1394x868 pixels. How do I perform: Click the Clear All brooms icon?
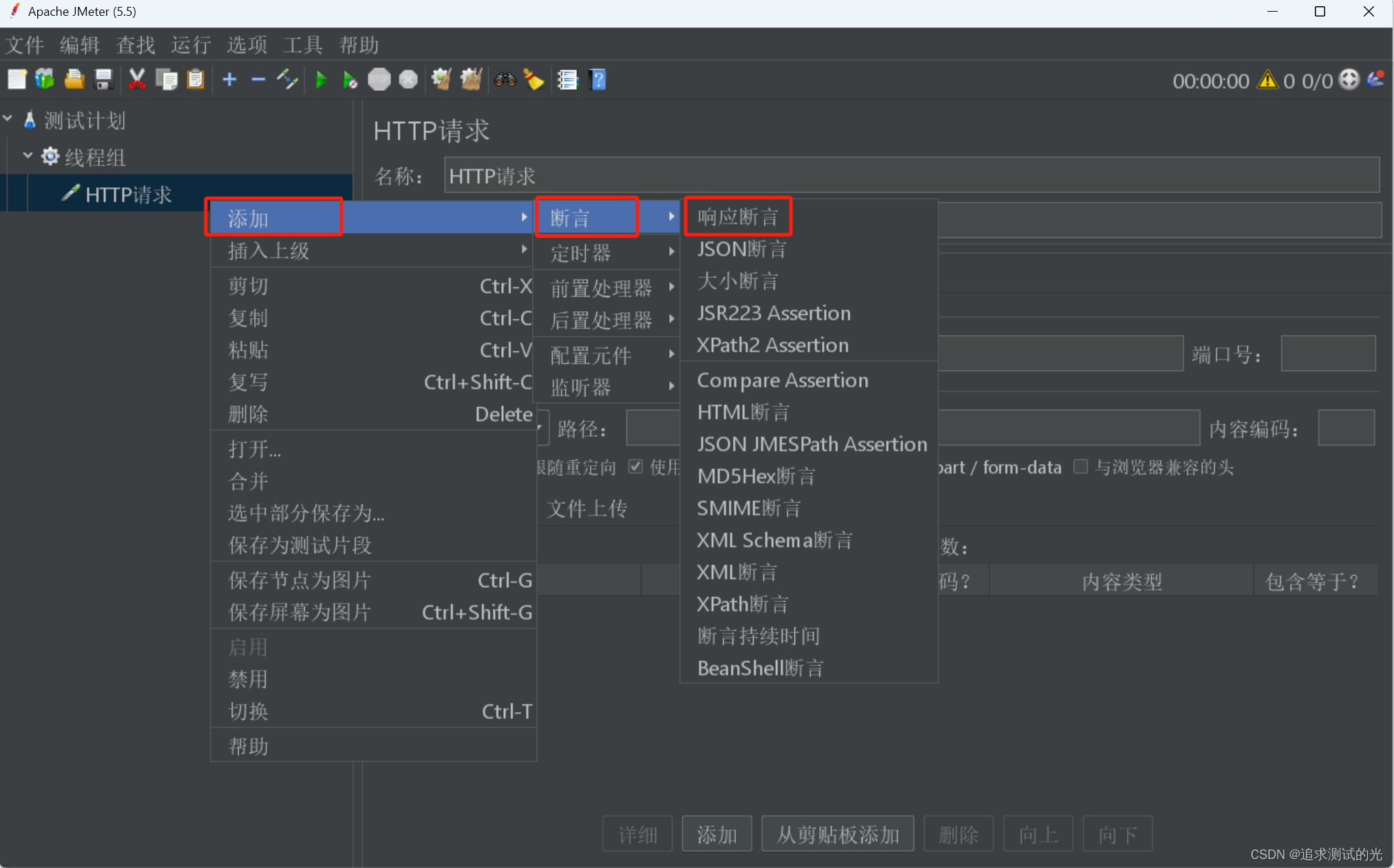click(x=471, y=80)
